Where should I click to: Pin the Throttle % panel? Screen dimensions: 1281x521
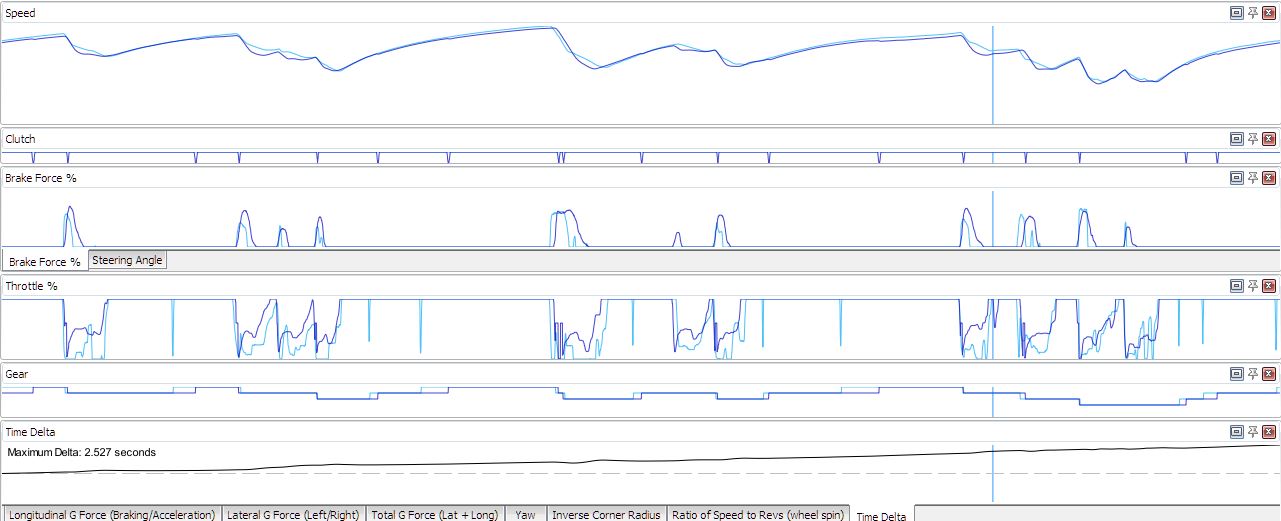[1253, 286]
